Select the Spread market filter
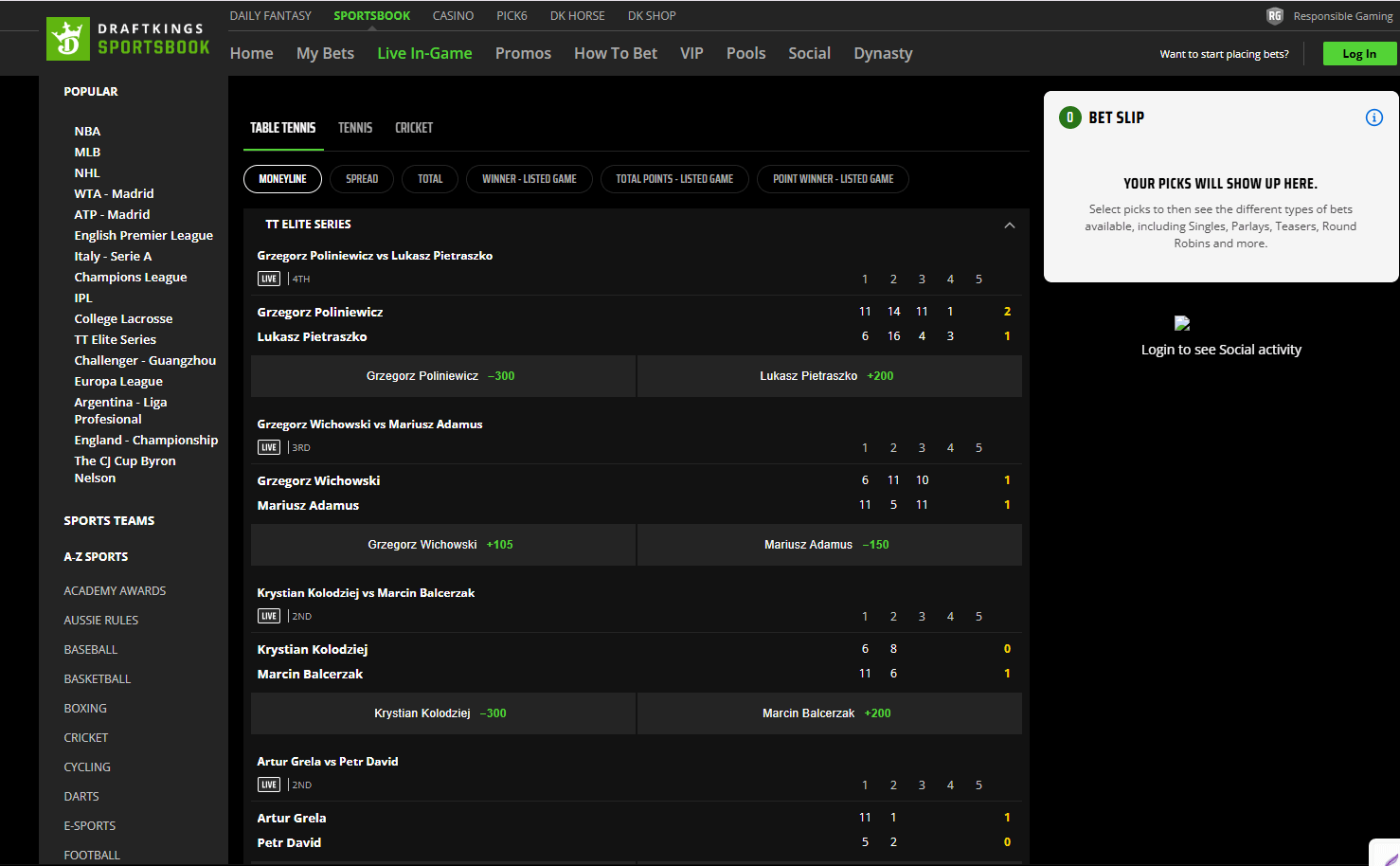 362,179
